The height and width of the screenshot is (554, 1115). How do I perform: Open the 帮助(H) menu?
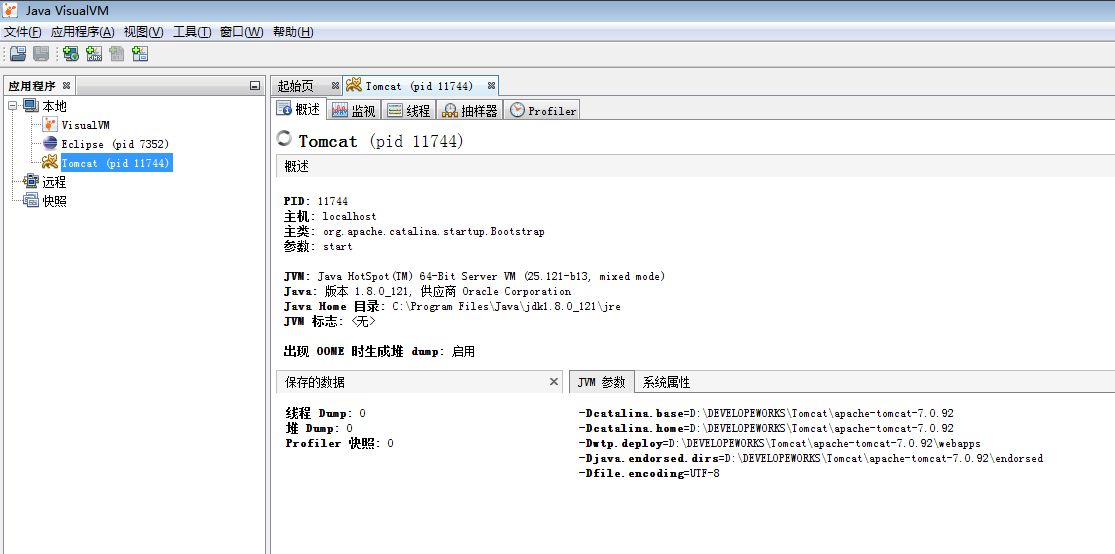point(293,32)
